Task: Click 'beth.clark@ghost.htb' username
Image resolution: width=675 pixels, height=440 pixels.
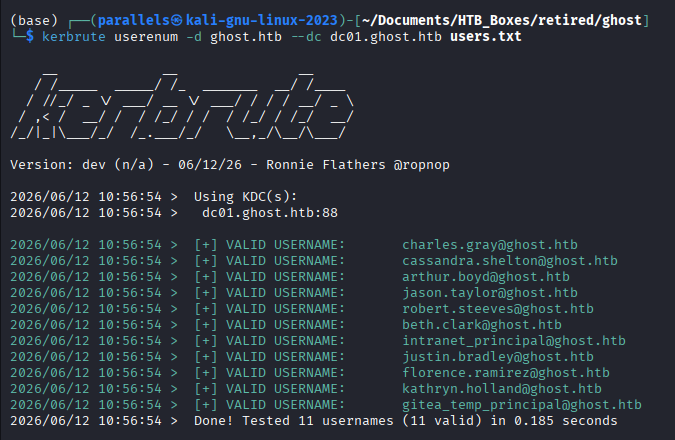Action: tap(482, 325)
